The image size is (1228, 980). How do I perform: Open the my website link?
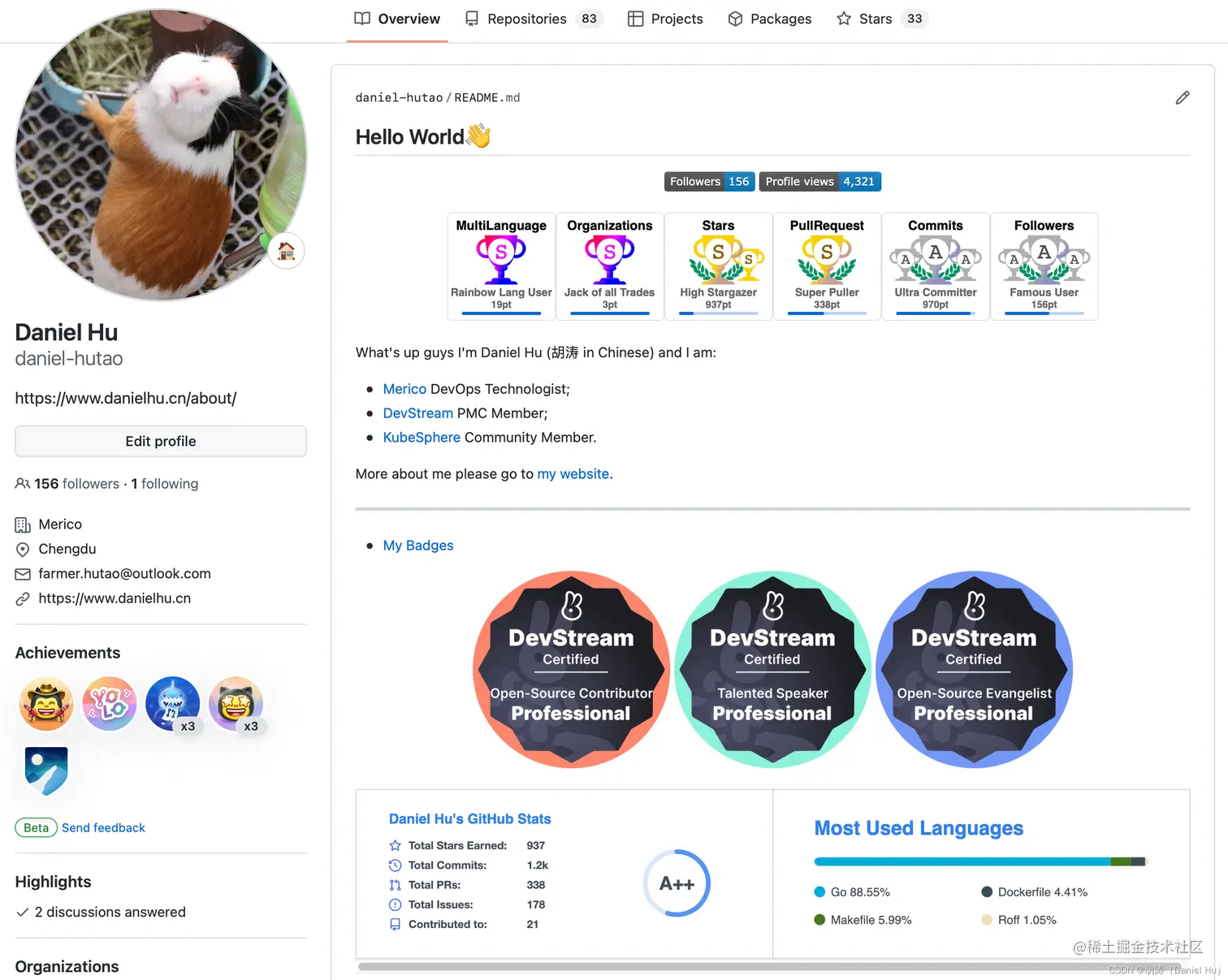pos(573,473)
